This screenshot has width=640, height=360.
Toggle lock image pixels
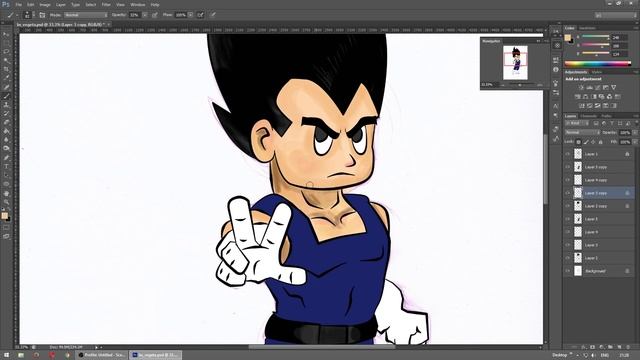coord(586,142)
